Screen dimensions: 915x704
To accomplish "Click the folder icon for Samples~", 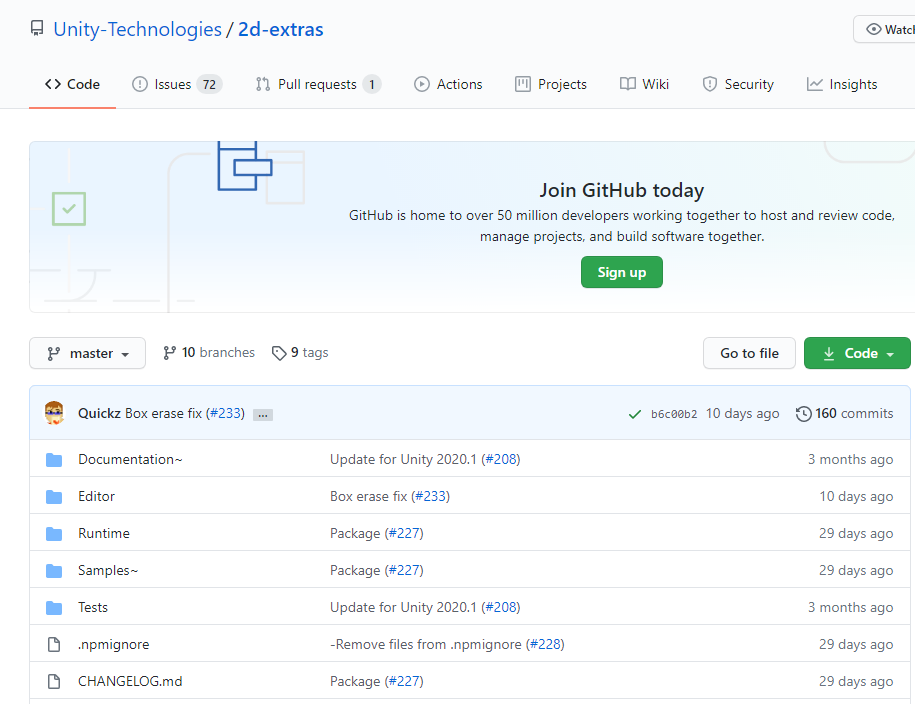I will pyautogui.click(x=54, y=571).
